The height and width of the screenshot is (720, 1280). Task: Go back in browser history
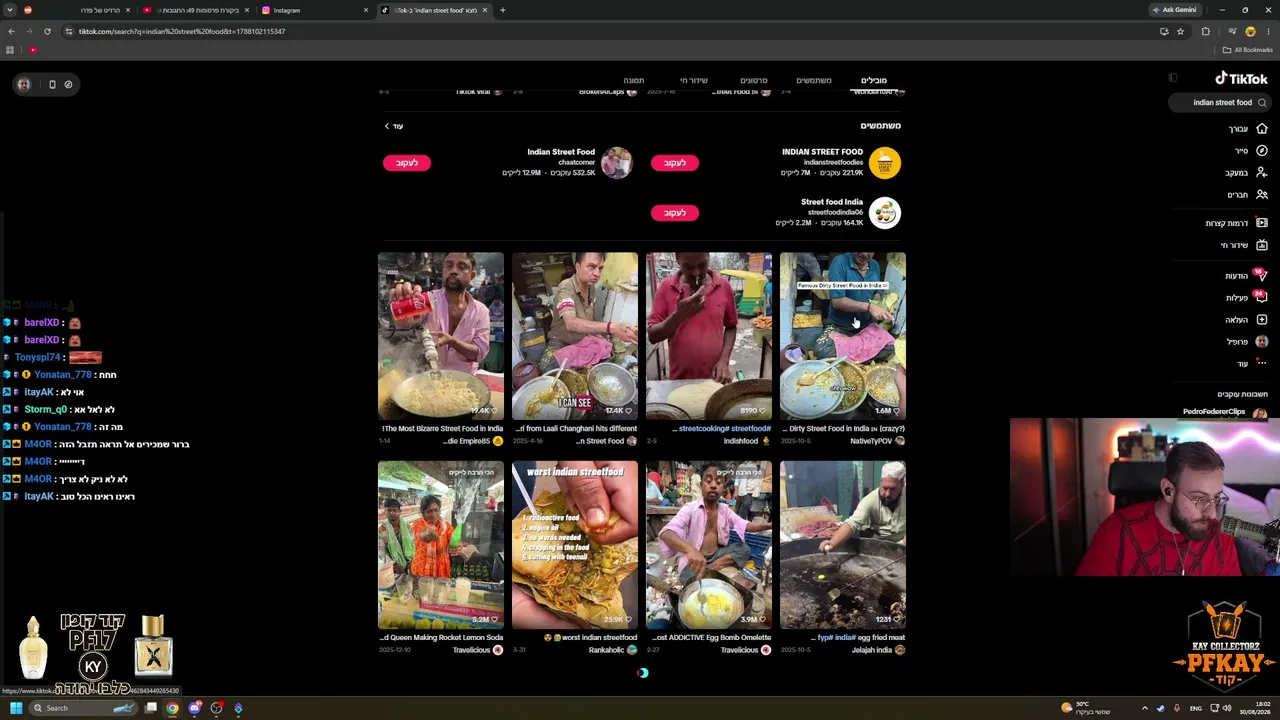(12, 31)
